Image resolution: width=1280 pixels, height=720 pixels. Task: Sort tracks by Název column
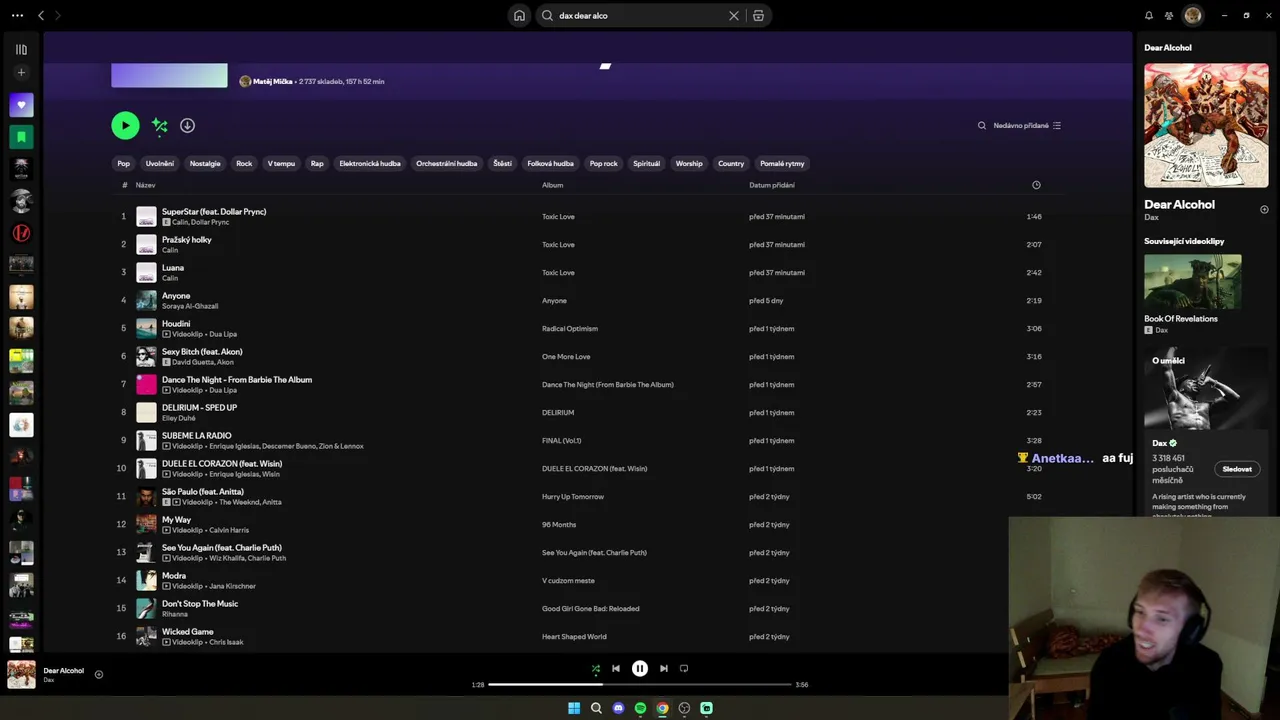[x=146, y=185]
